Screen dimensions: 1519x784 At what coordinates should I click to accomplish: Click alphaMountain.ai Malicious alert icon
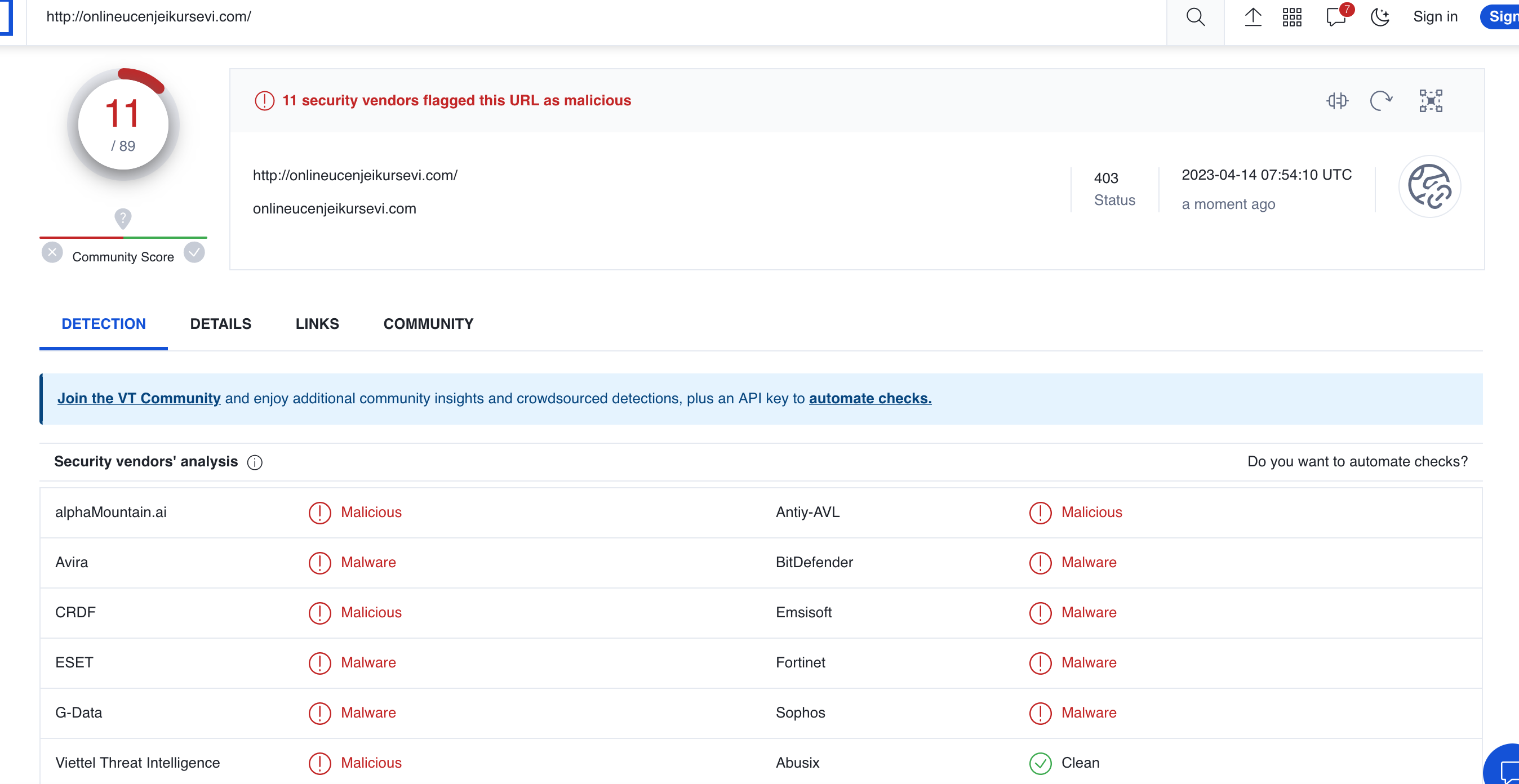click(319, 513)
